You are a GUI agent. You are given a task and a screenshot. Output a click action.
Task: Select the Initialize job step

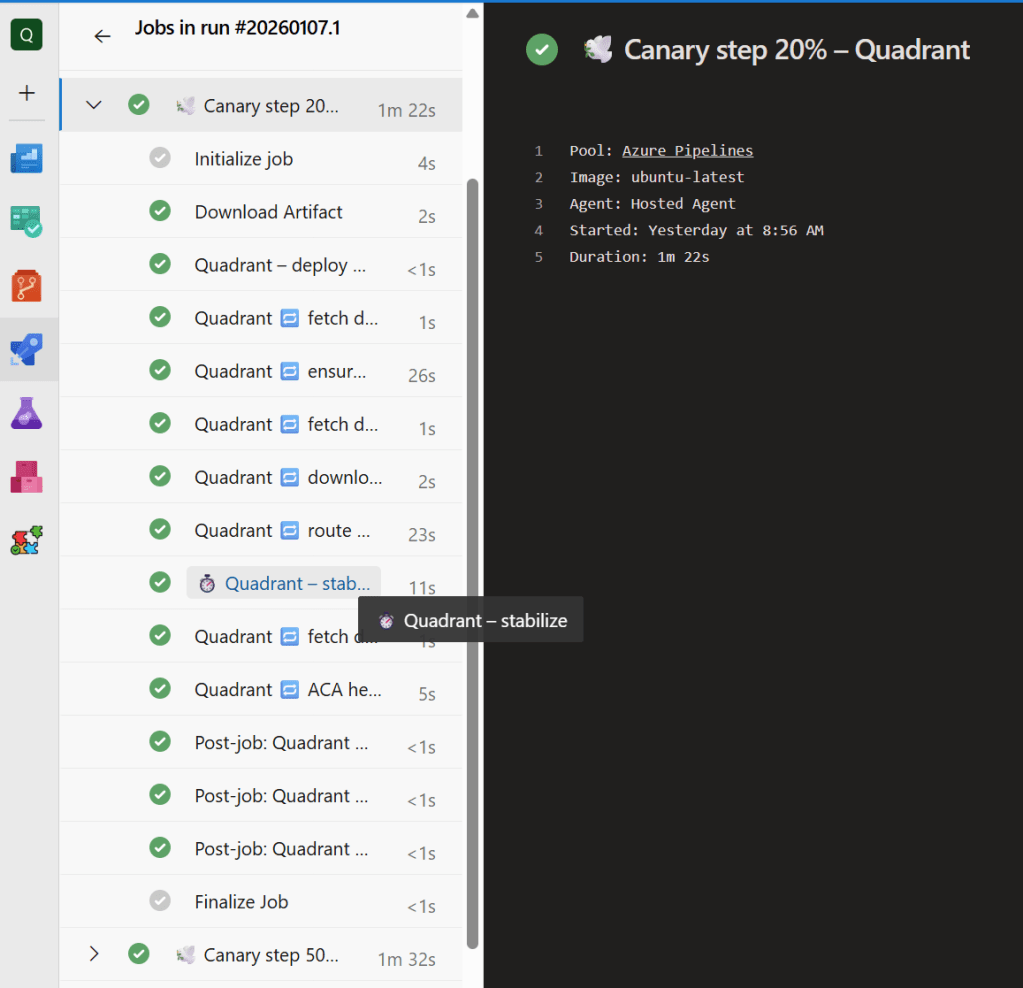click(243, 159)
